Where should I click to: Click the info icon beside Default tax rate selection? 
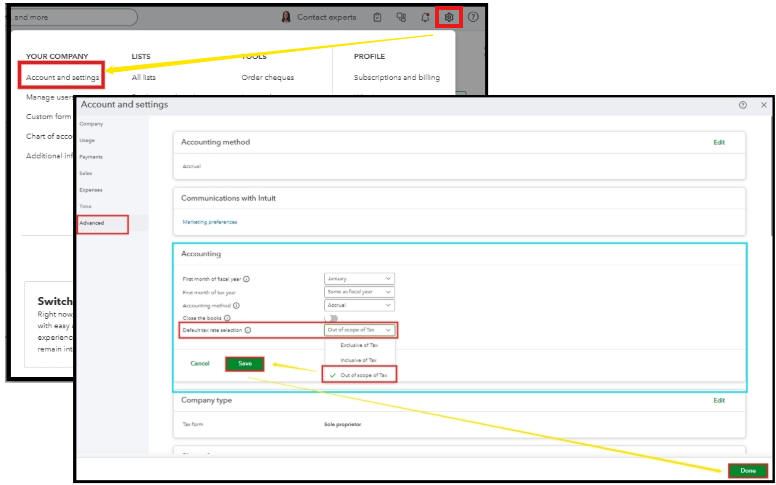(x=248, y=330)
